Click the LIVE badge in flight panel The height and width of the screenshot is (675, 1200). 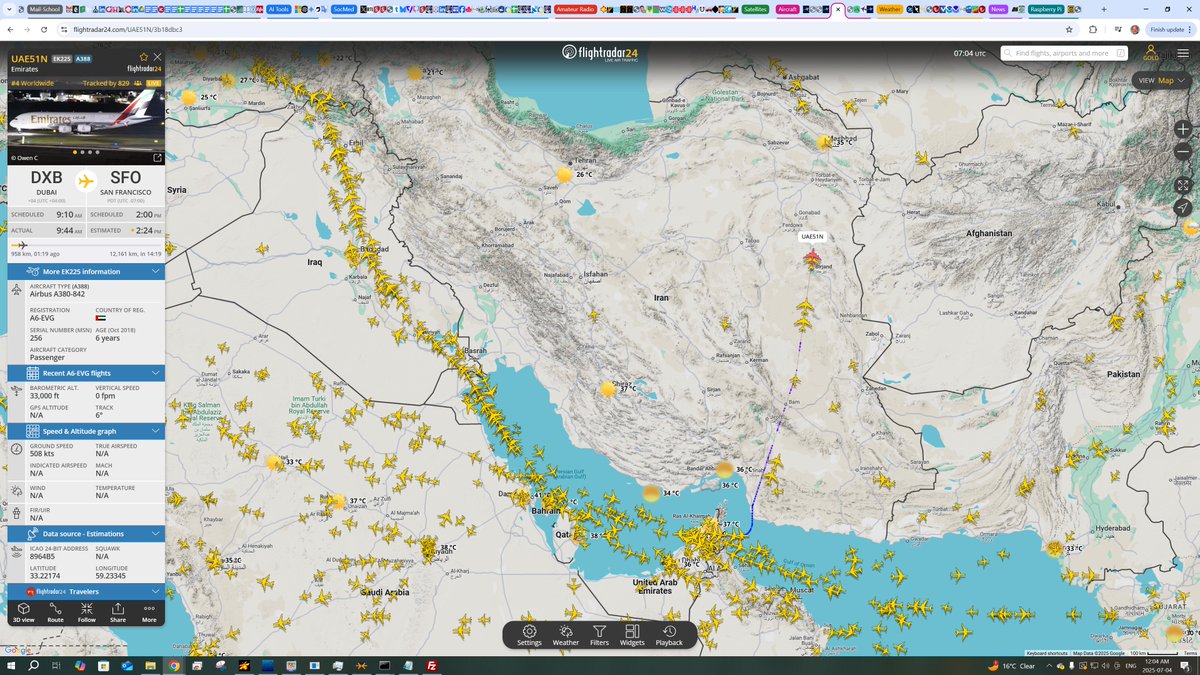[154, 83]
